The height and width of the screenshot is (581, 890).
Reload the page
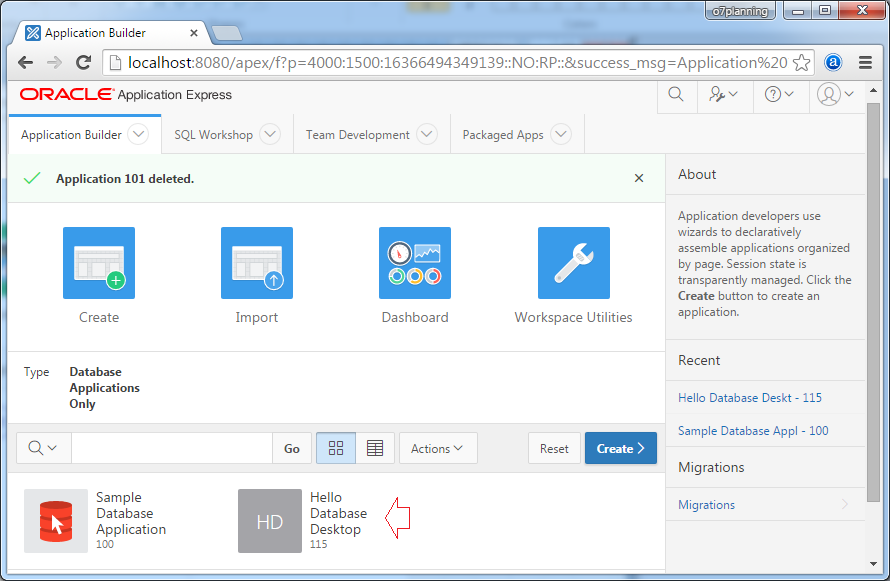[84, 62]
